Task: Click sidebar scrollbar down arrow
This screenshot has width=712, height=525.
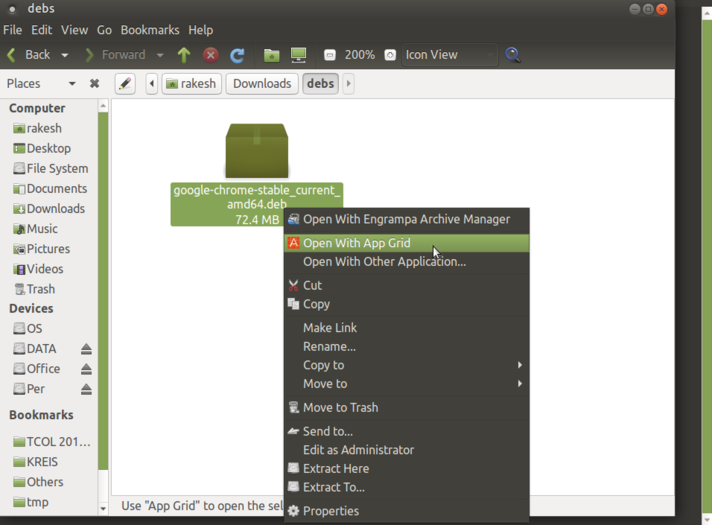Action: click(103, 509)
